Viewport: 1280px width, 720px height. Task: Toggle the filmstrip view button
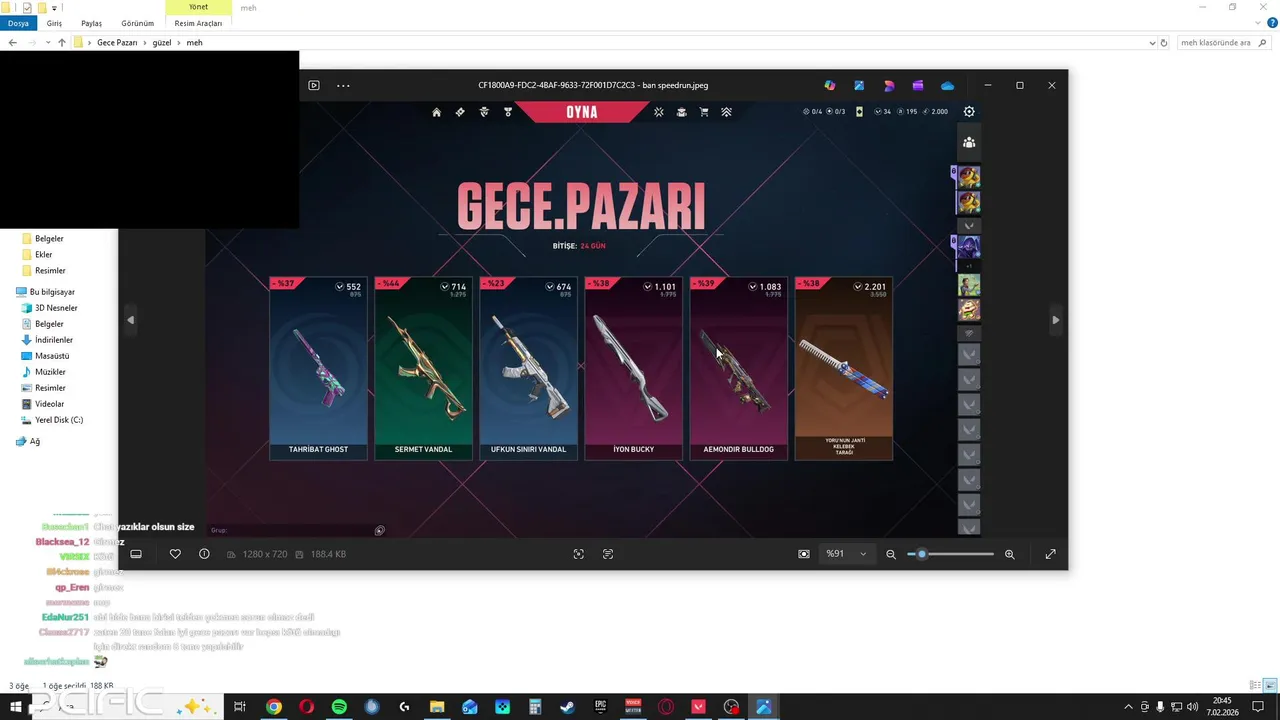pyautogui.click(x=136, y=554)
